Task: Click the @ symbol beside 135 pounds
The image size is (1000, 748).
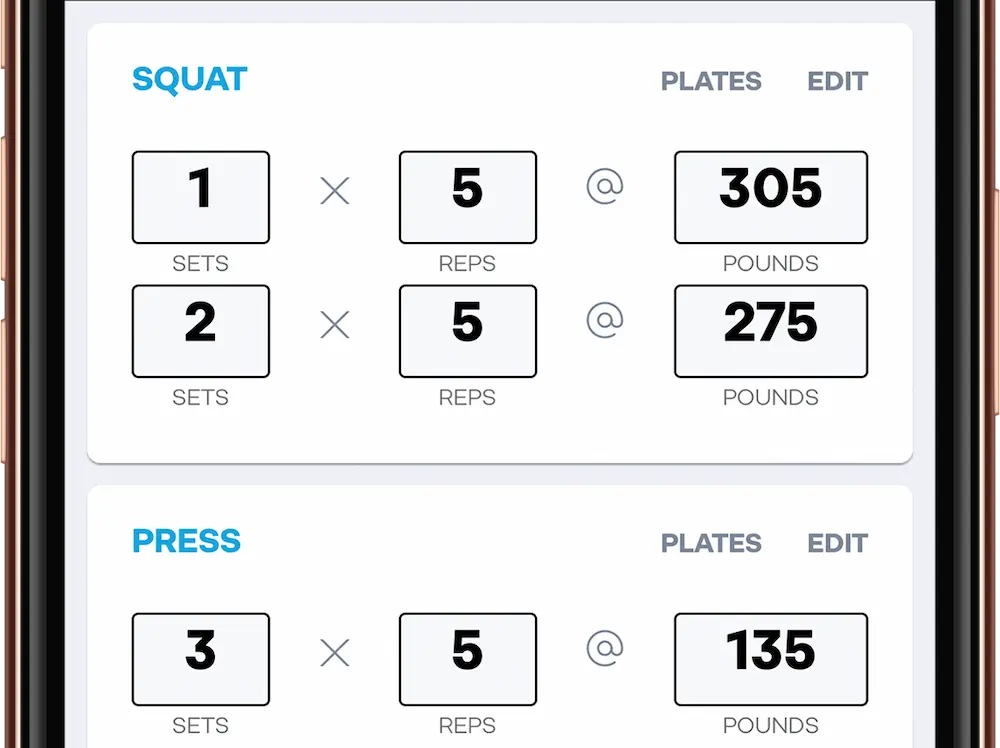Action: [x=605, y=648]
